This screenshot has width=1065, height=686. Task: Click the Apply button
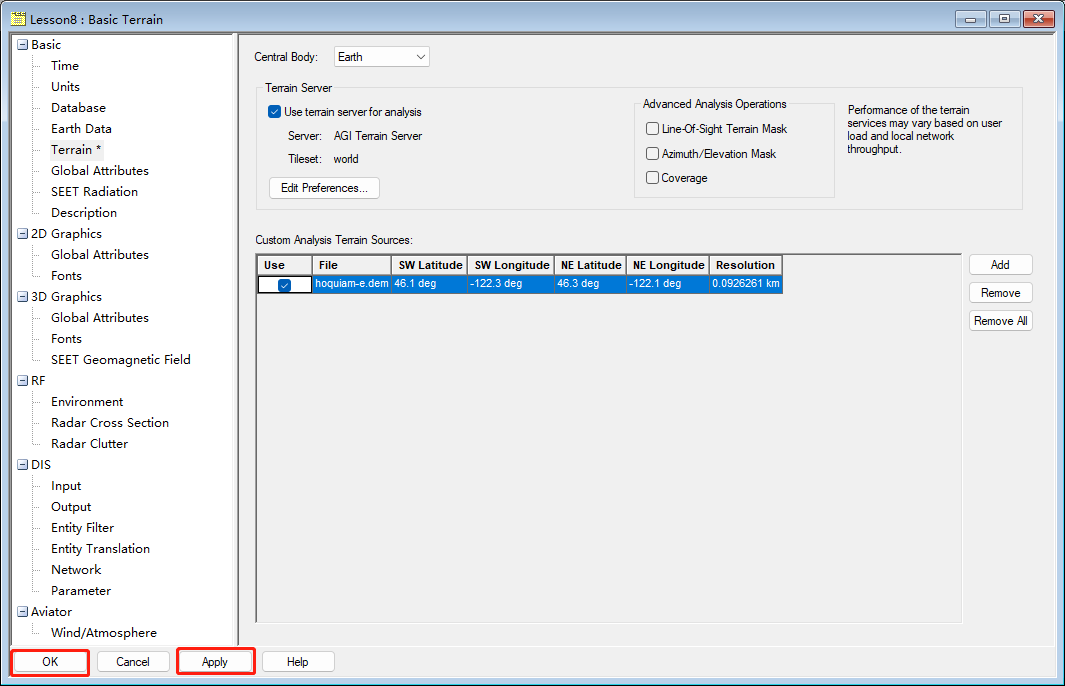215,662
